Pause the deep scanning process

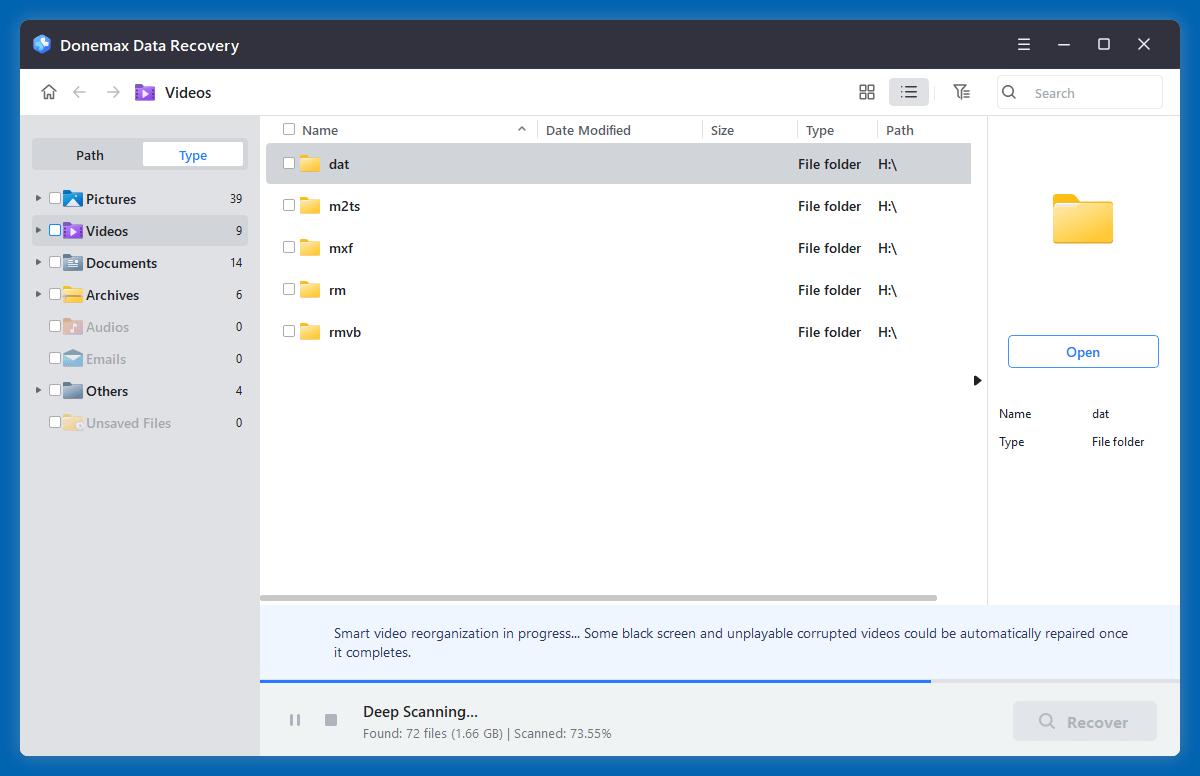295,719
